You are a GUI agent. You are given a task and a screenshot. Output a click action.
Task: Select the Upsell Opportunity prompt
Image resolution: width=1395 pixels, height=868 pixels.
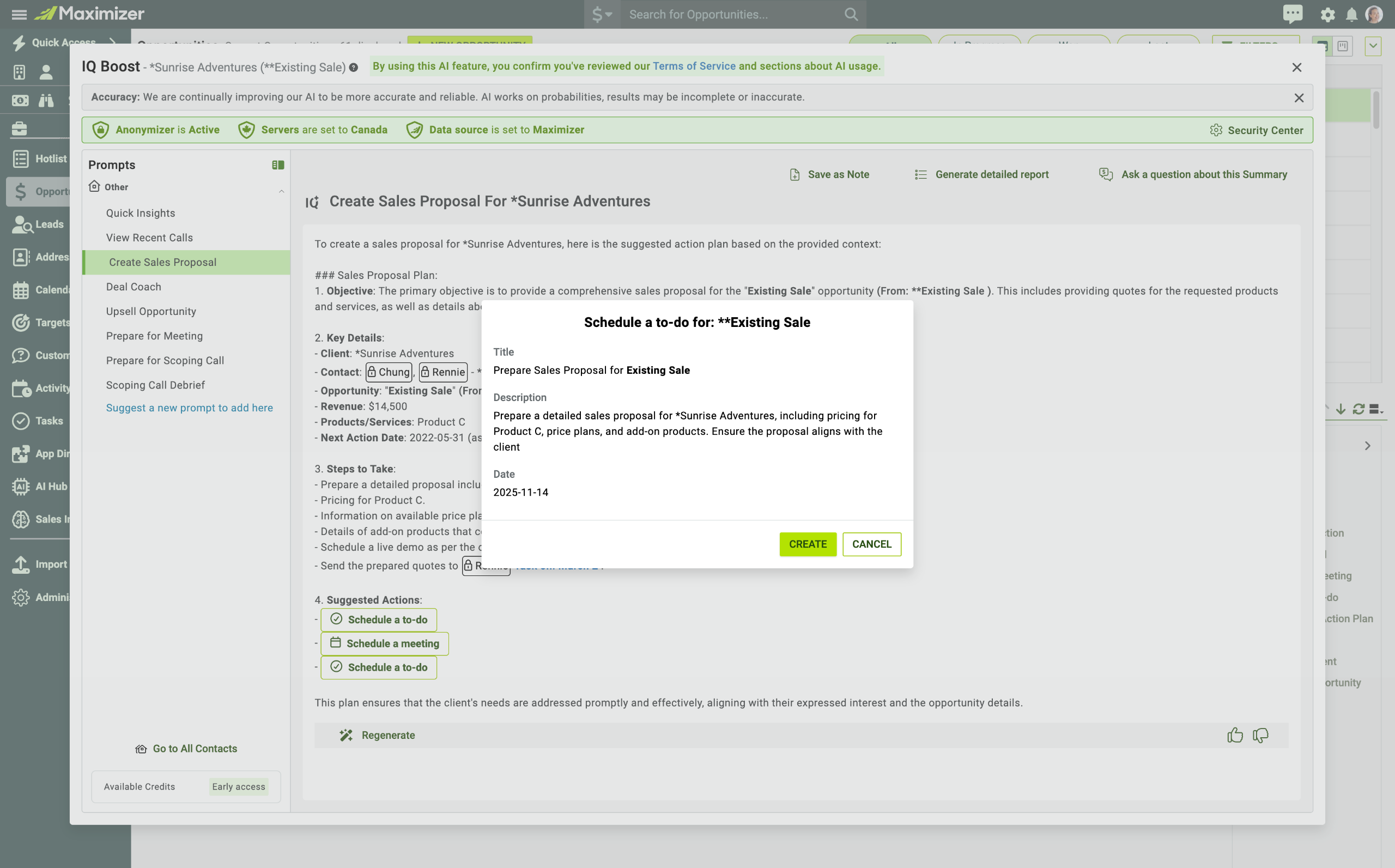(151, 311)
